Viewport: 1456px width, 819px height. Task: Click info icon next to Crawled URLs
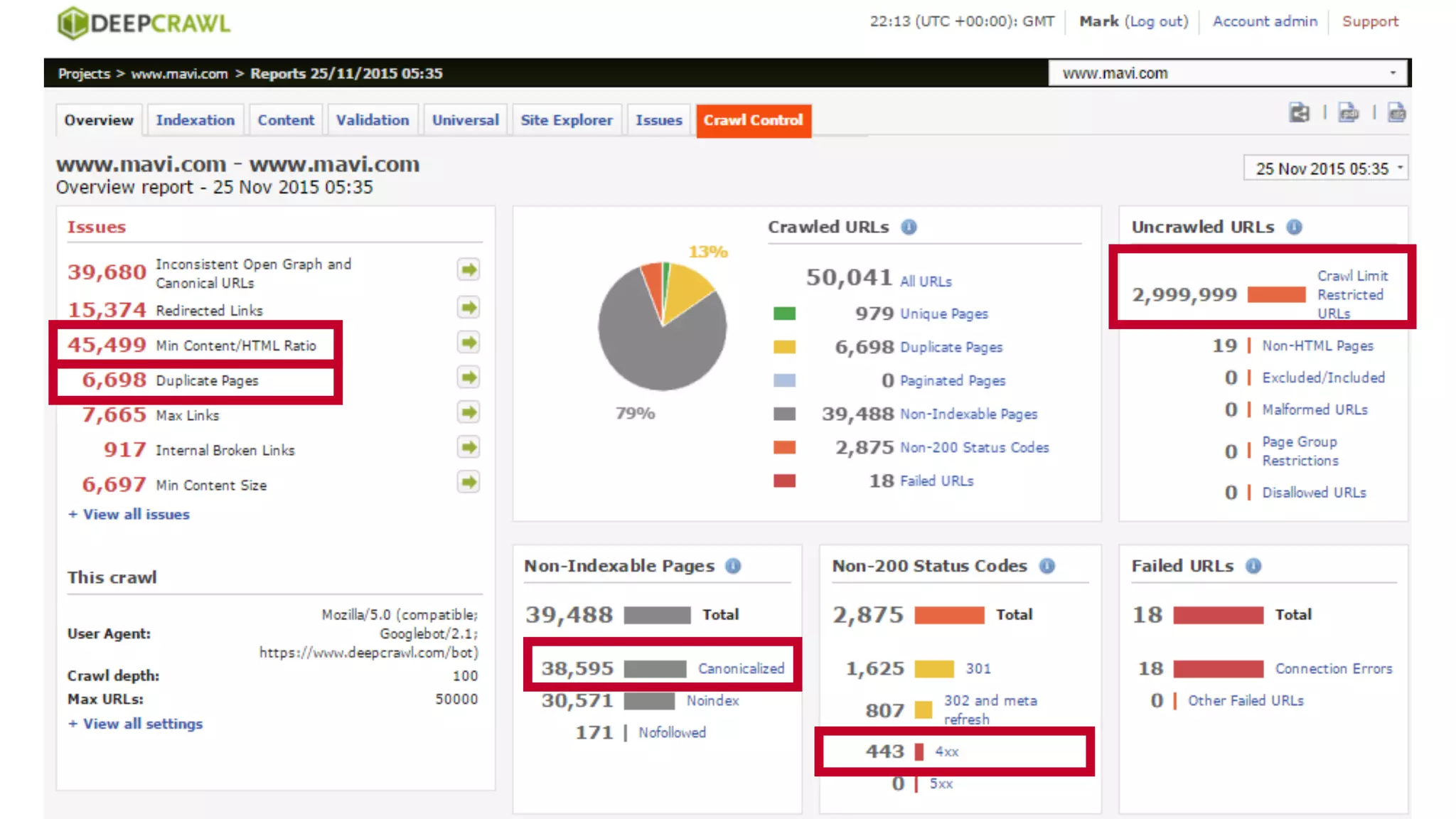(909, 227)
